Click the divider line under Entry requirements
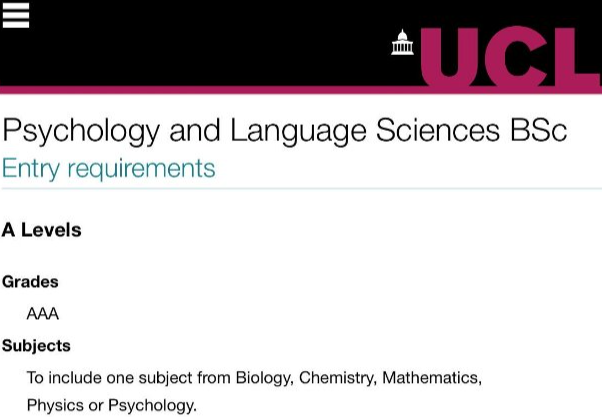The image size is (602, 417). pos(301,189)
